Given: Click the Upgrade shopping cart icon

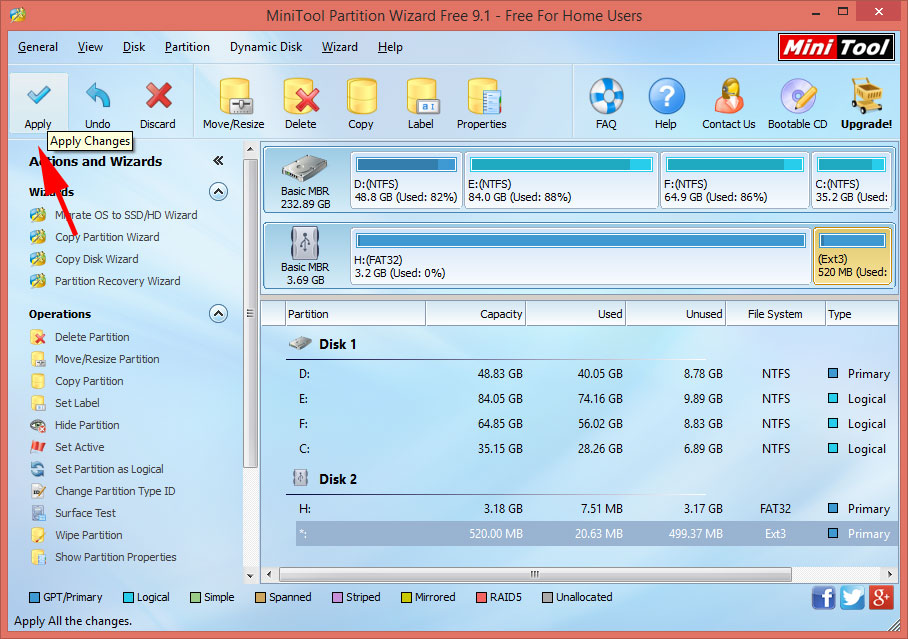Looking at the screenshot, I should point(866,96).
